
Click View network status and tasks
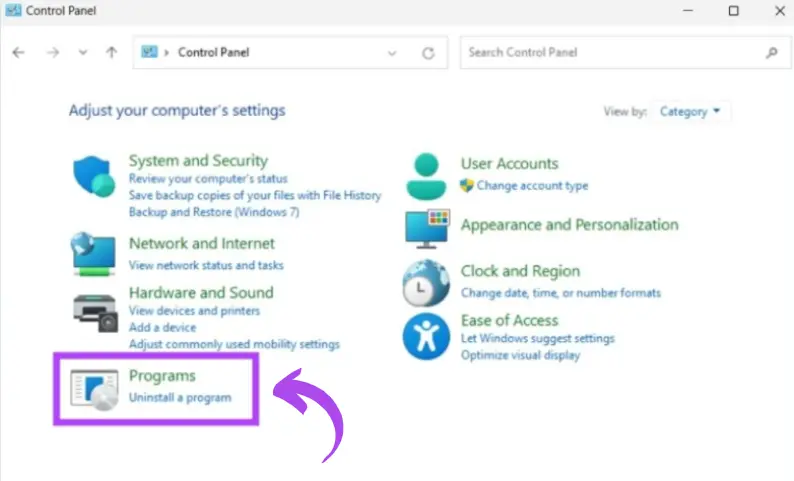[206, 265]
